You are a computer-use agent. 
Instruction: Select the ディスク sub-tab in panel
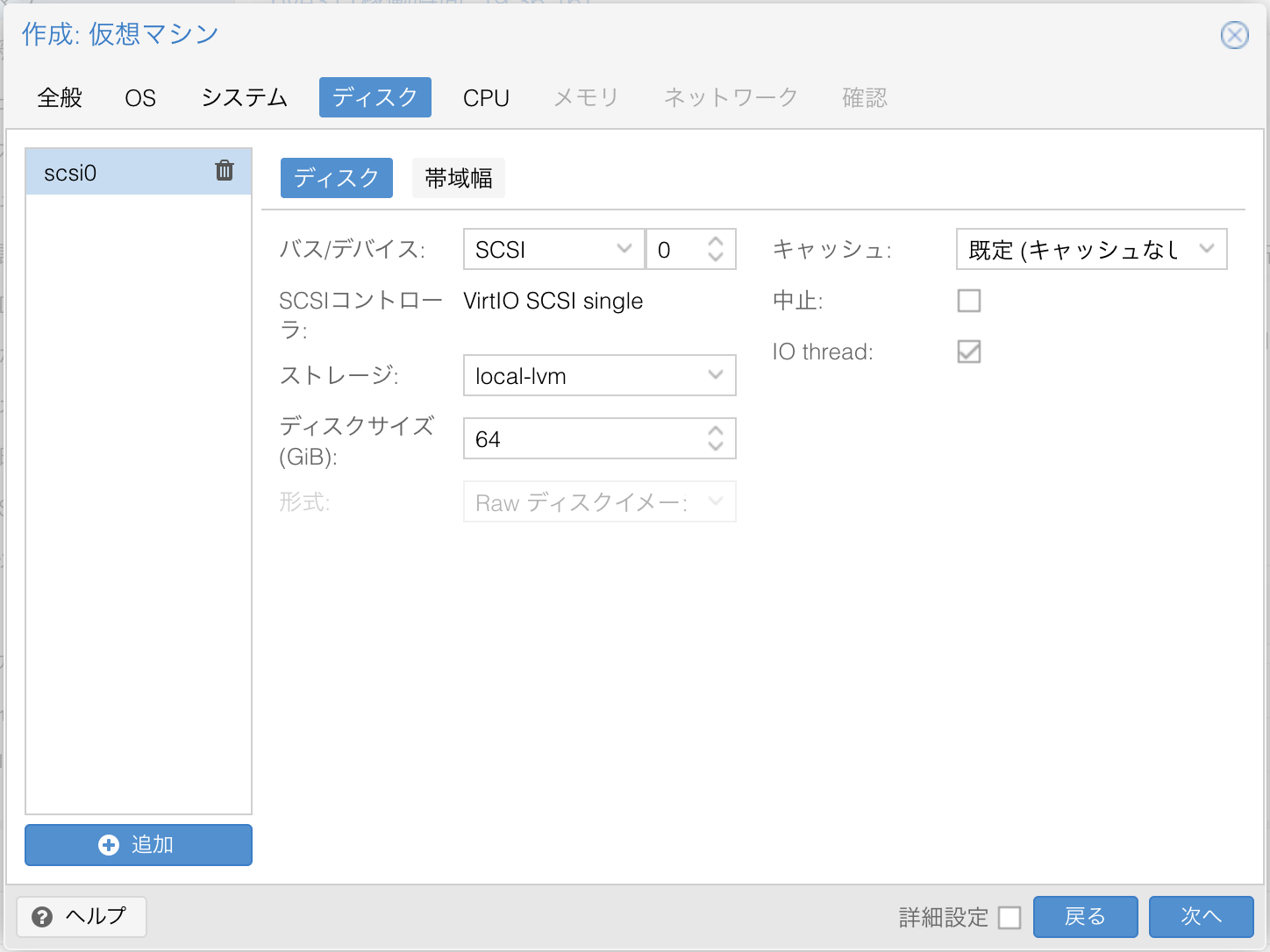pos(337,178)
